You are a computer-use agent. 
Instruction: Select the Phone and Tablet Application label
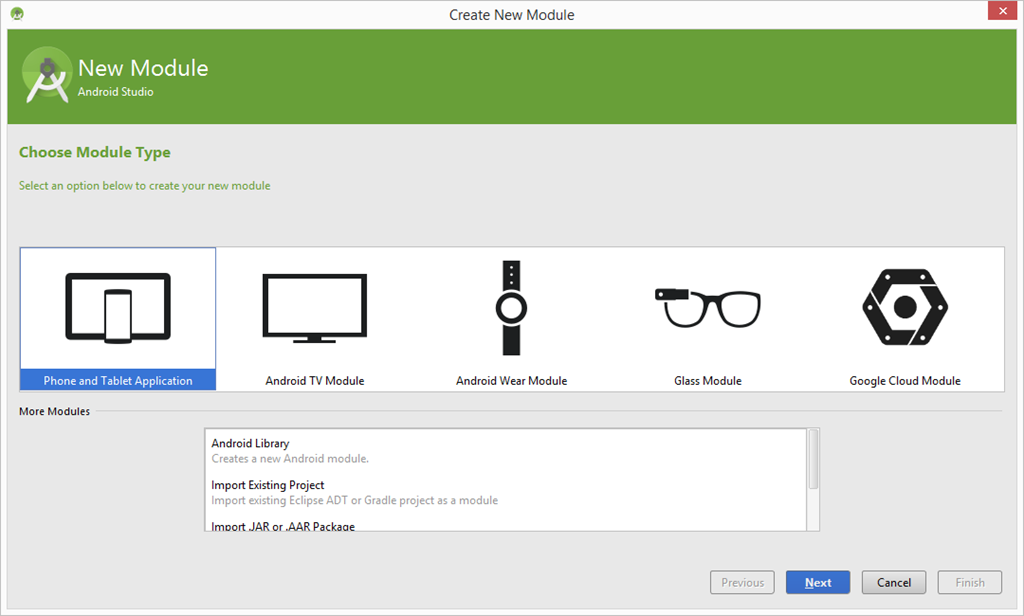coord(118,381)
